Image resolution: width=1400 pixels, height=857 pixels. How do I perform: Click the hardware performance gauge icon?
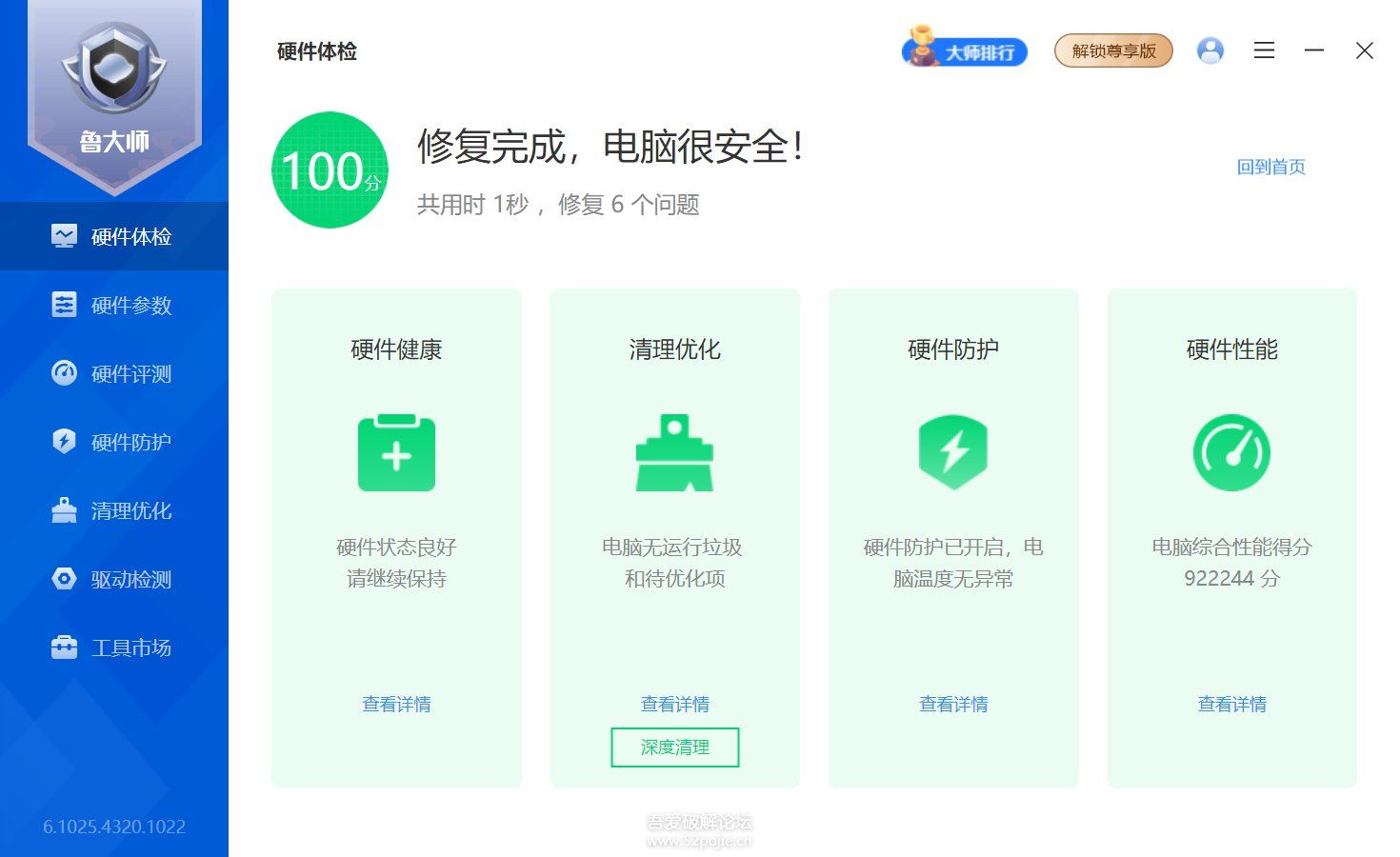(1231, 452)
